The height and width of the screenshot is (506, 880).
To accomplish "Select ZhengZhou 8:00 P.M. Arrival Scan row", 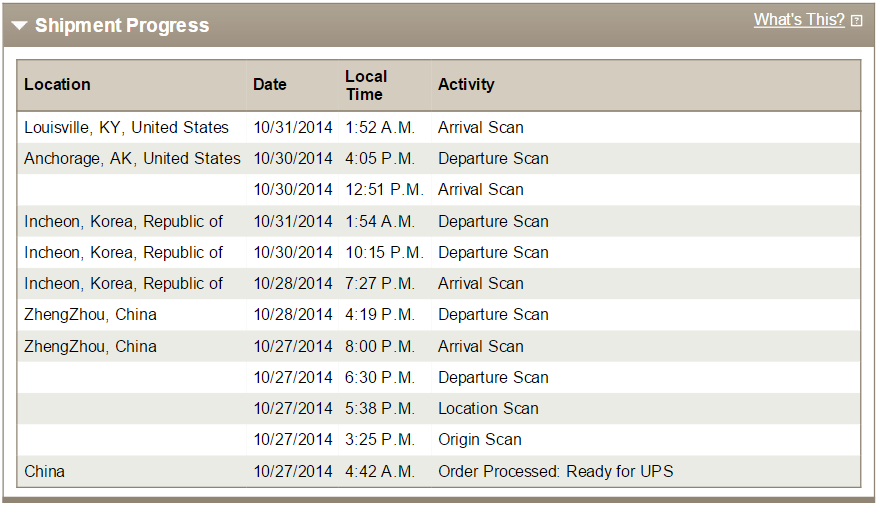I will [x=439, y=346].
